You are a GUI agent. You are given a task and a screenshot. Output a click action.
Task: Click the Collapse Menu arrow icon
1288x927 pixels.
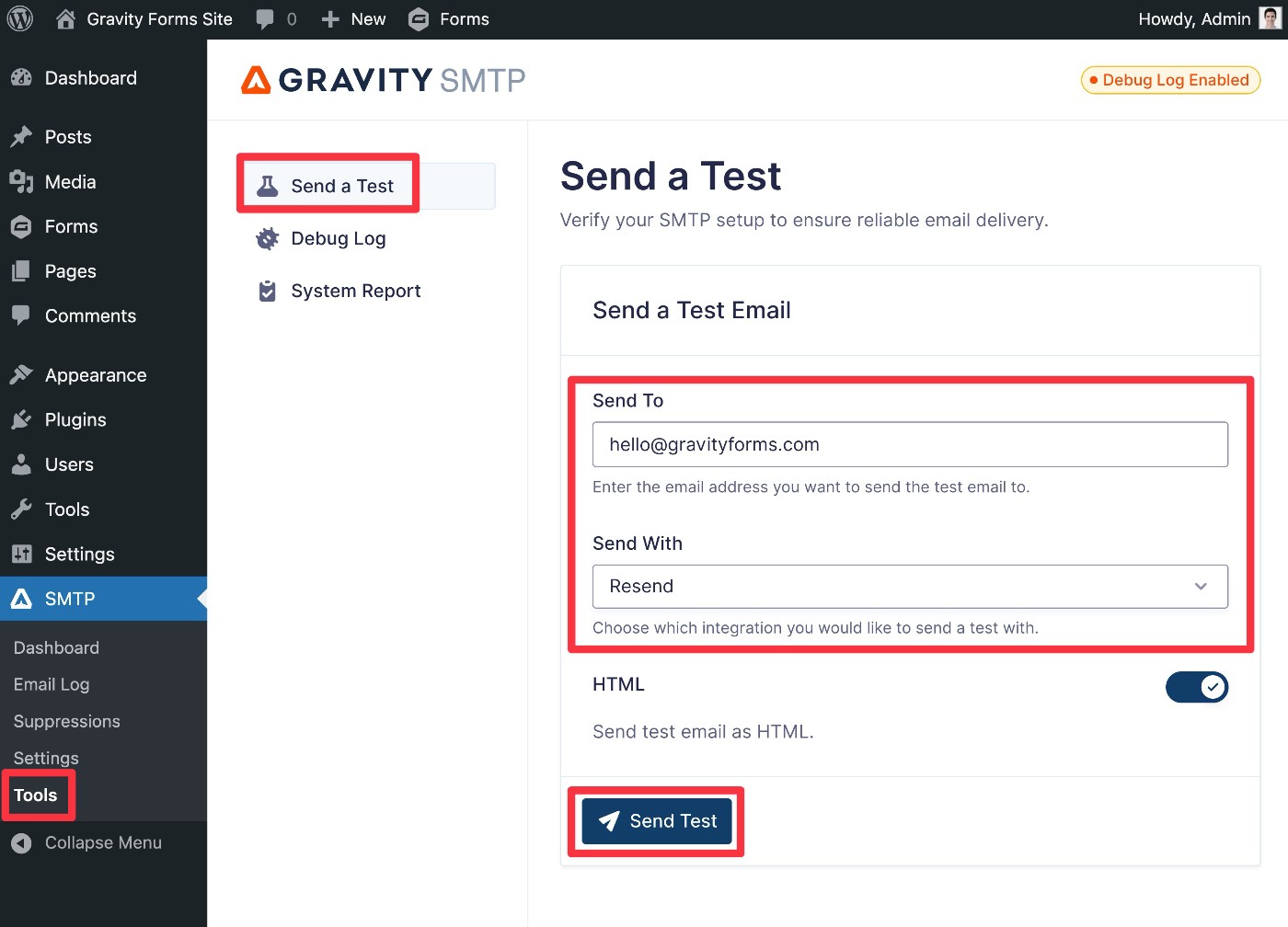click(x=21, y=843)
